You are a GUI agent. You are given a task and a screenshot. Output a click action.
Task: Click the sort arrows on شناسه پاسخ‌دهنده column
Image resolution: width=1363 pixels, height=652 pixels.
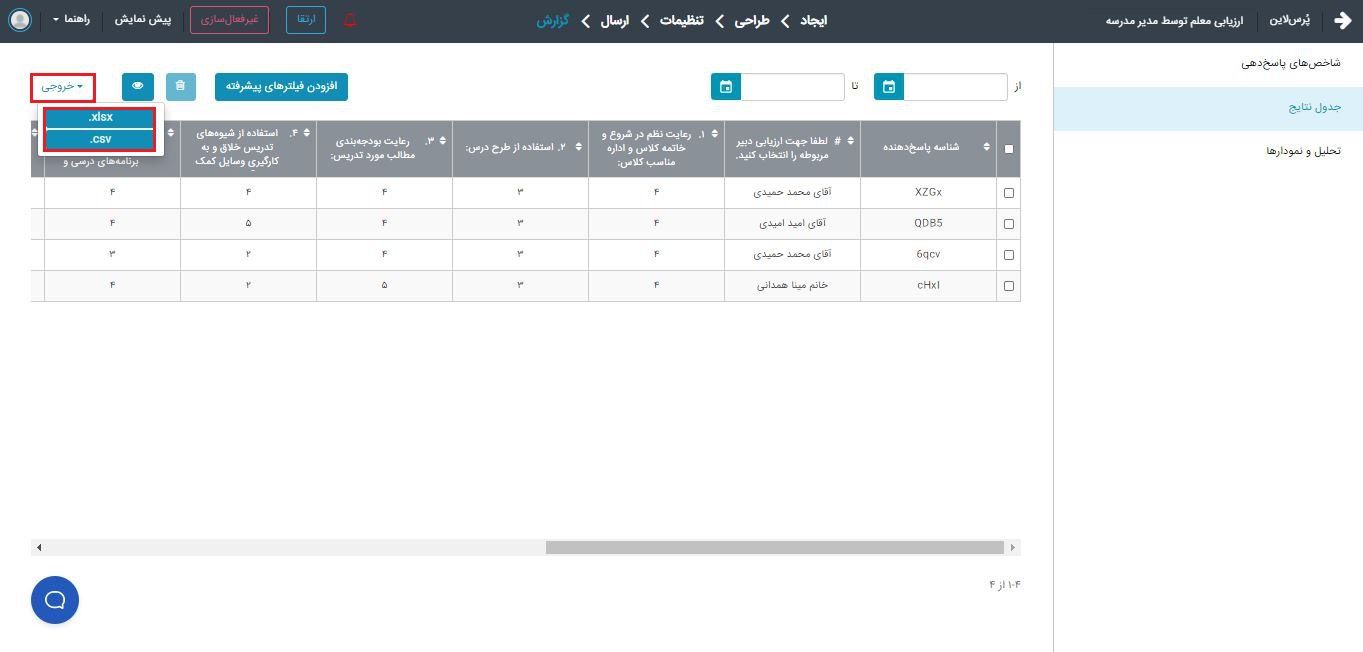coord(986,147)
